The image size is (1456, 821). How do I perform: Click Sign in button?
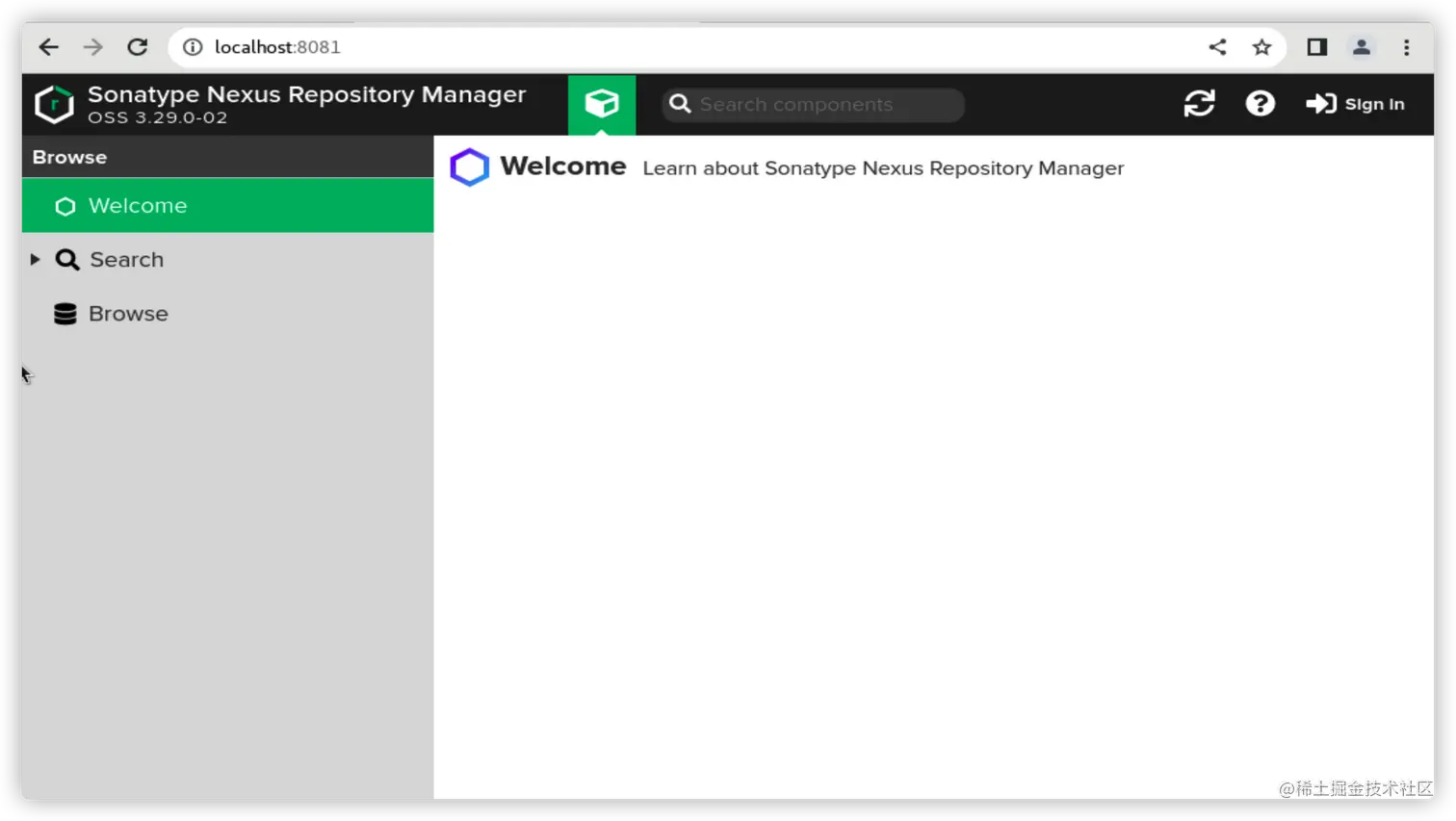(1355, 104)
